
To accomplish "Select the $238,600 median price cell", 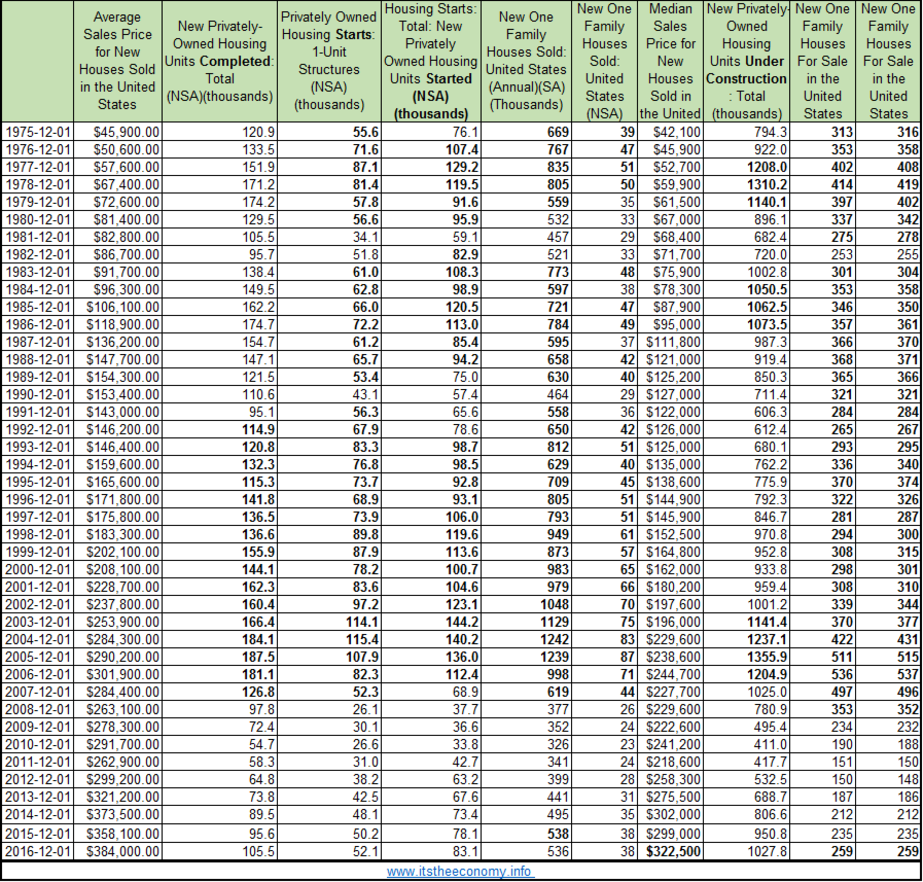I will (x=670, y=656).
